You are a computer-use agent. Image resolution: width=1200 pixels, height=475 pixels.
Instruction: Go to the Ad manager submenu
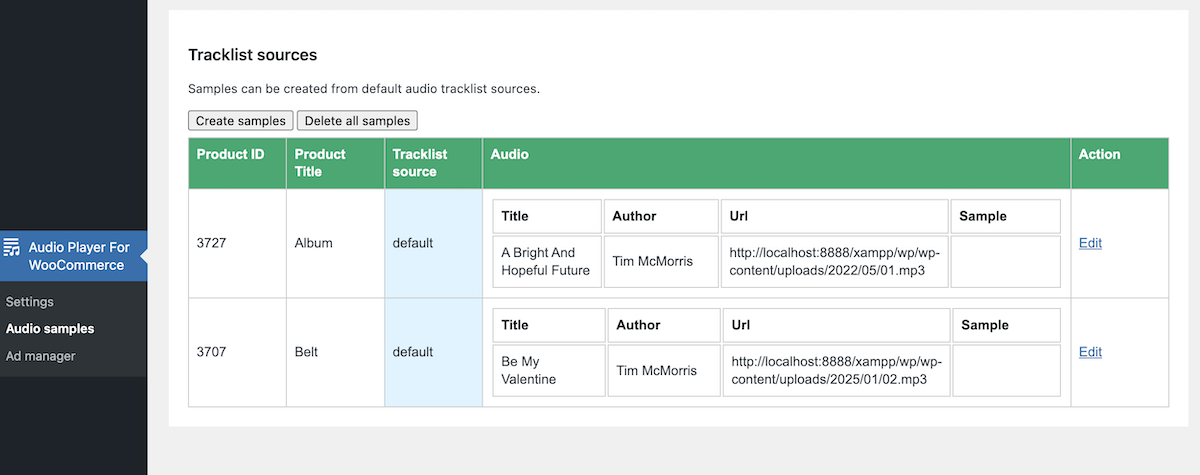pos(40,356)
